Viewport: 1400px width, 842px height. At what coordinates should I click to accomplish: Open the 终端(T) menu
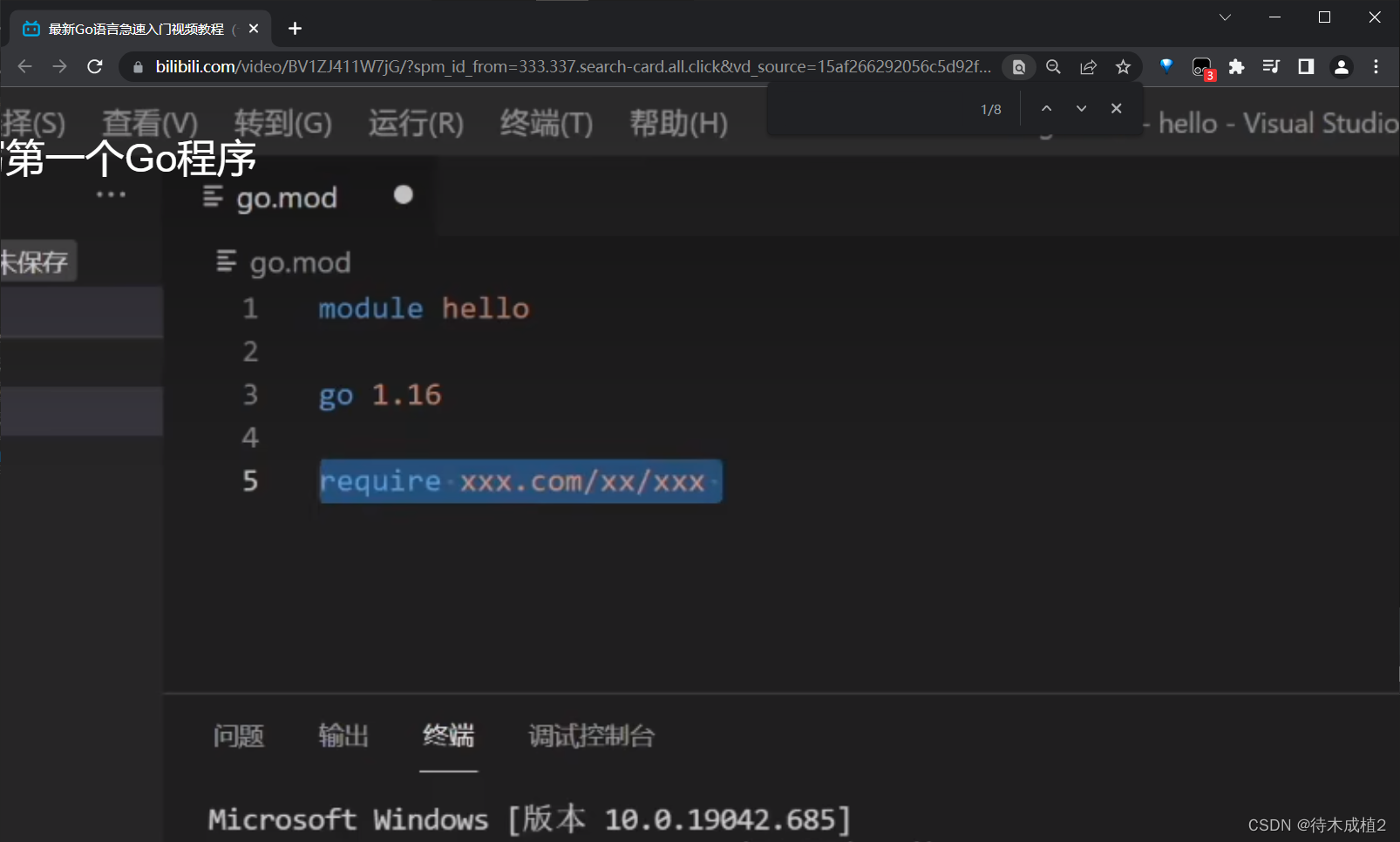point(547,123)
